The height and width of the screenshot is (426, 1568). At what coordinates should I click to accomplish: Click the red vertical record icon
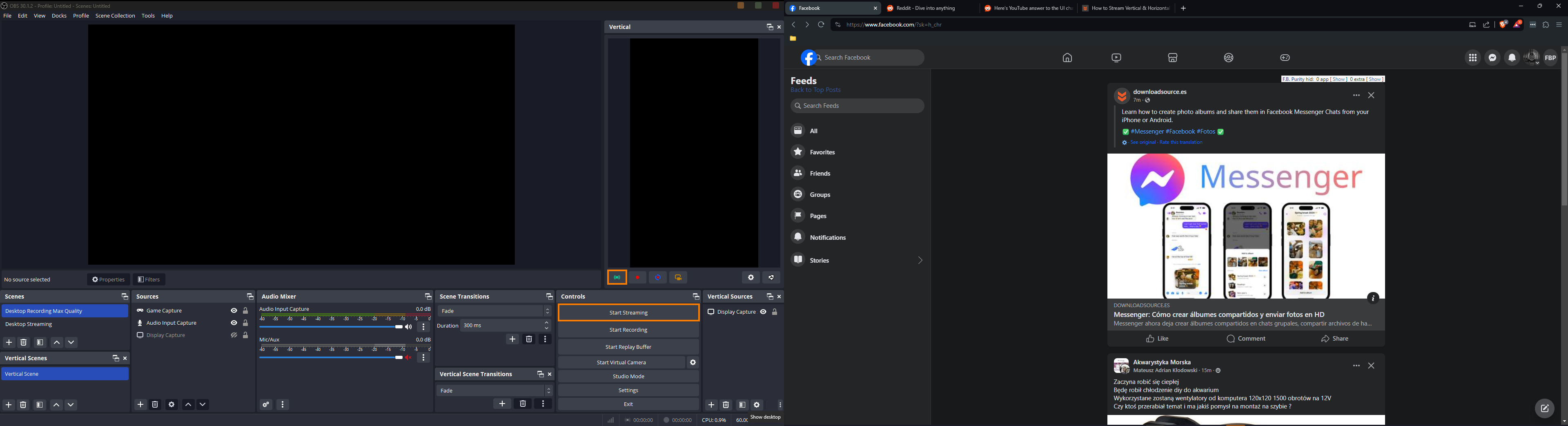pyautogui.click(x=638, y=277)
